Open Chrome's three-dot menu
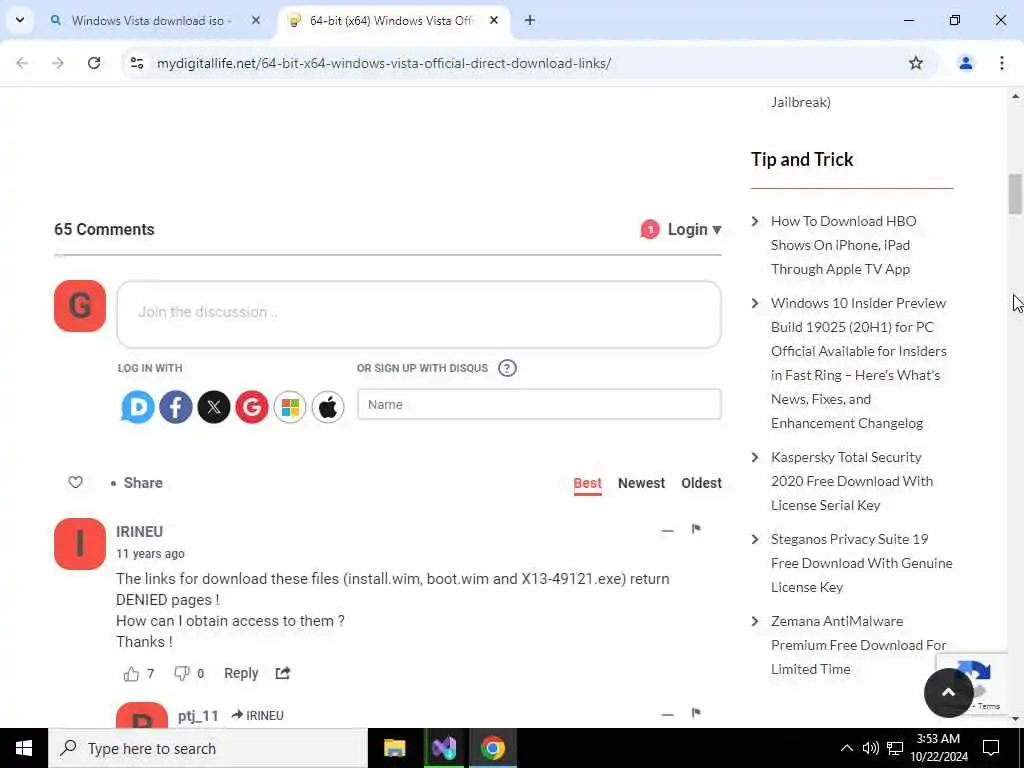This screenshot has height=768, width=1024. click(1002, 63)
